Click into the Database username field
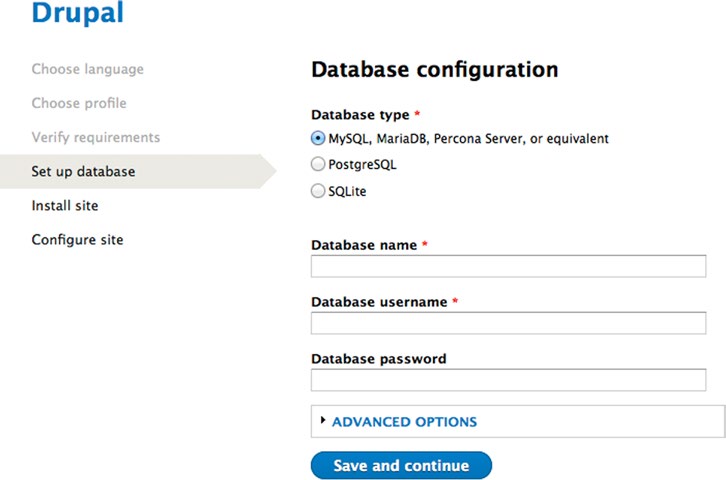Viewport: 726px width, 480px height. pyautogui.click(x=508, y=323)
